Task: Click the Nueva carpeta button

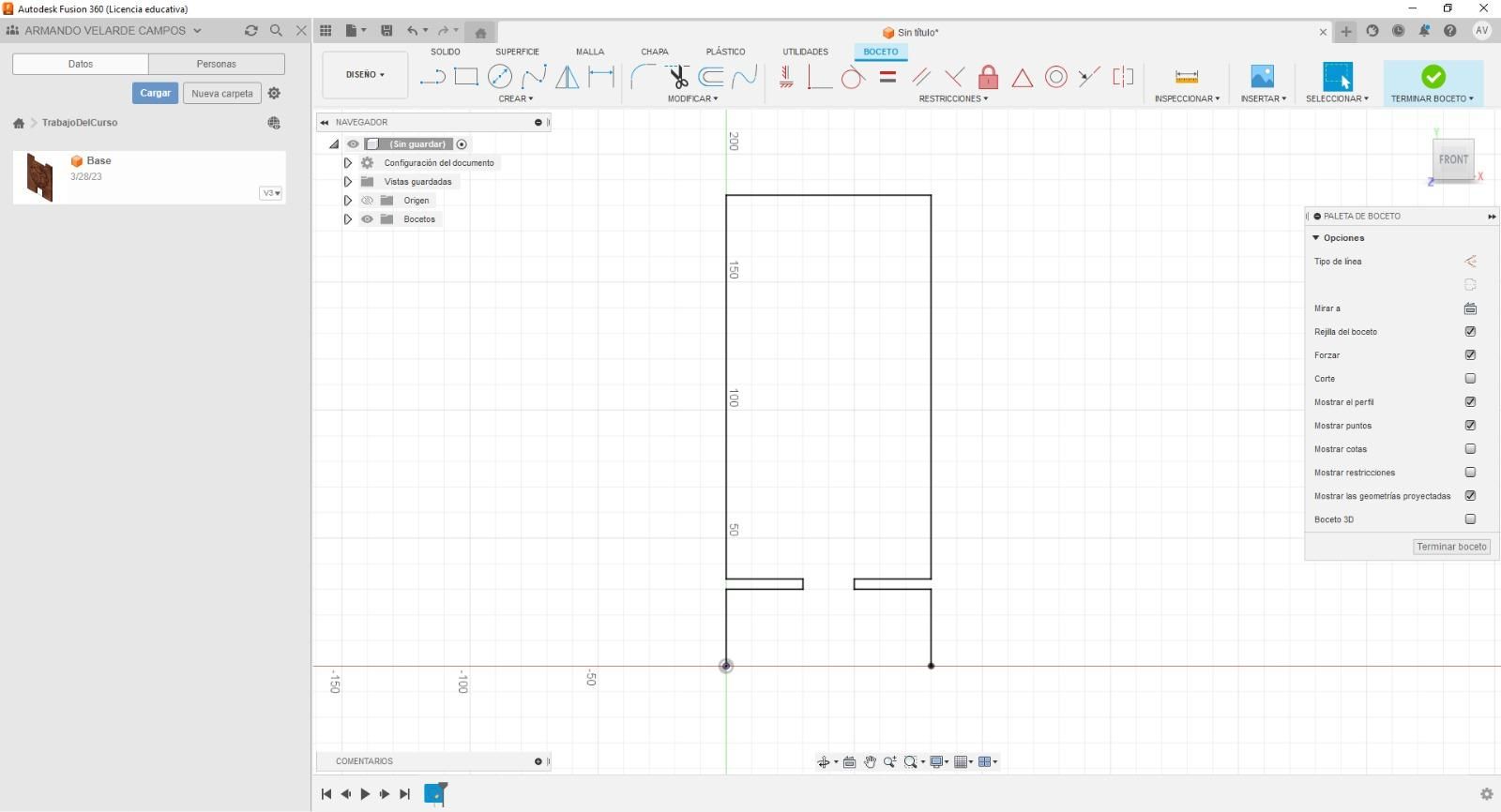Action: pyautogui.click(x=221, y=93)
